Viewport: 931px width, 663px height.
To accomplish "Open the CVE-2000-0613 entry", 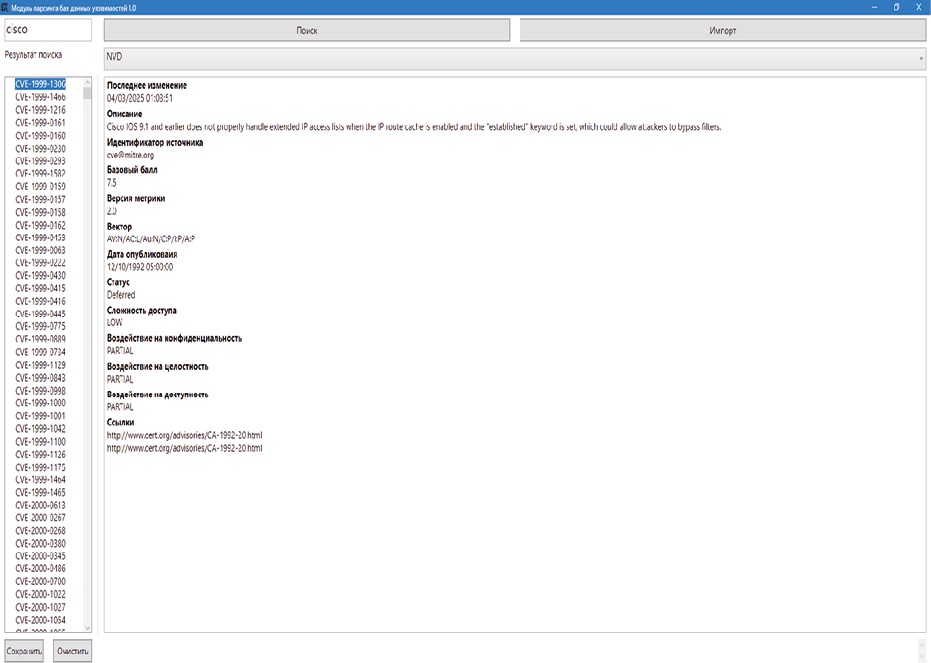I will (x=40, y=505).
